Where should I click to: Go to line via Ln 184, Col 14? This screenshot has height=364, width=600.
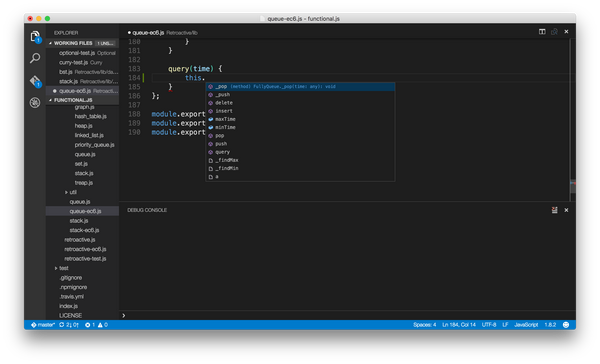[459, 325]
